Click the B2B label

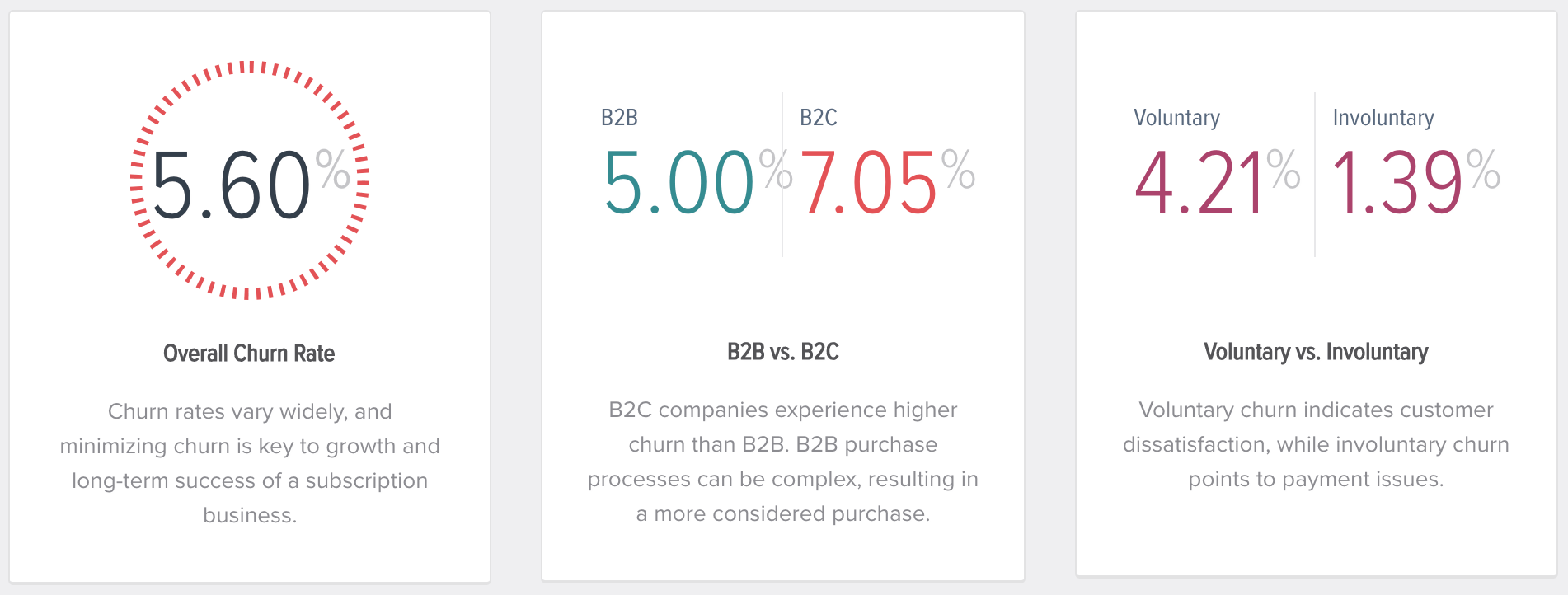[619, 118]
